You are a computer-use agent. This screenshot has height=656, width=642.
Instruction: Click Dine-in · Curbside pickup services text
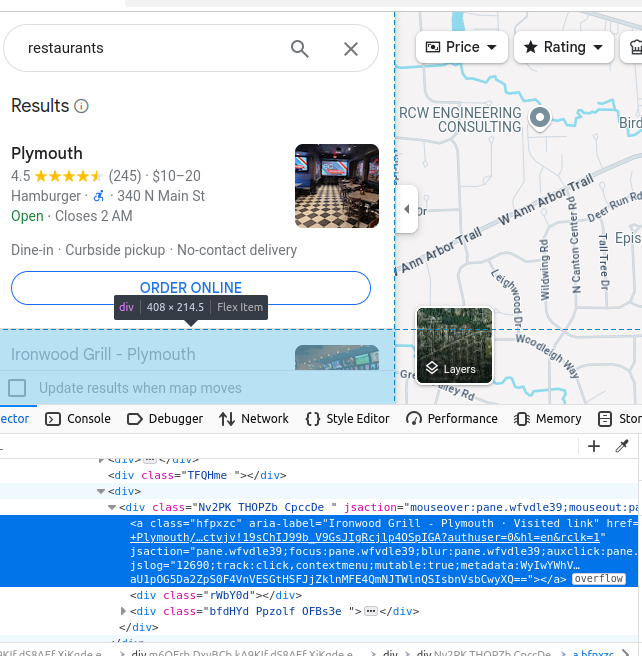click(154, 250)
